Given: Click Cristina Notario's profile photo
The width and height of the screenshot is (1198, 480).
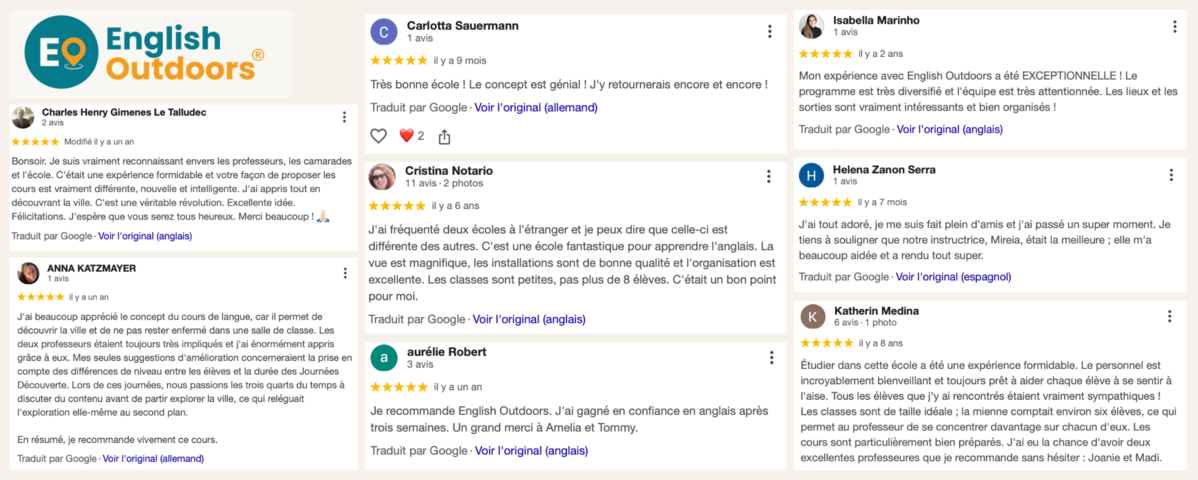Looking at the screenshot, I should click(x=382, y=177).
